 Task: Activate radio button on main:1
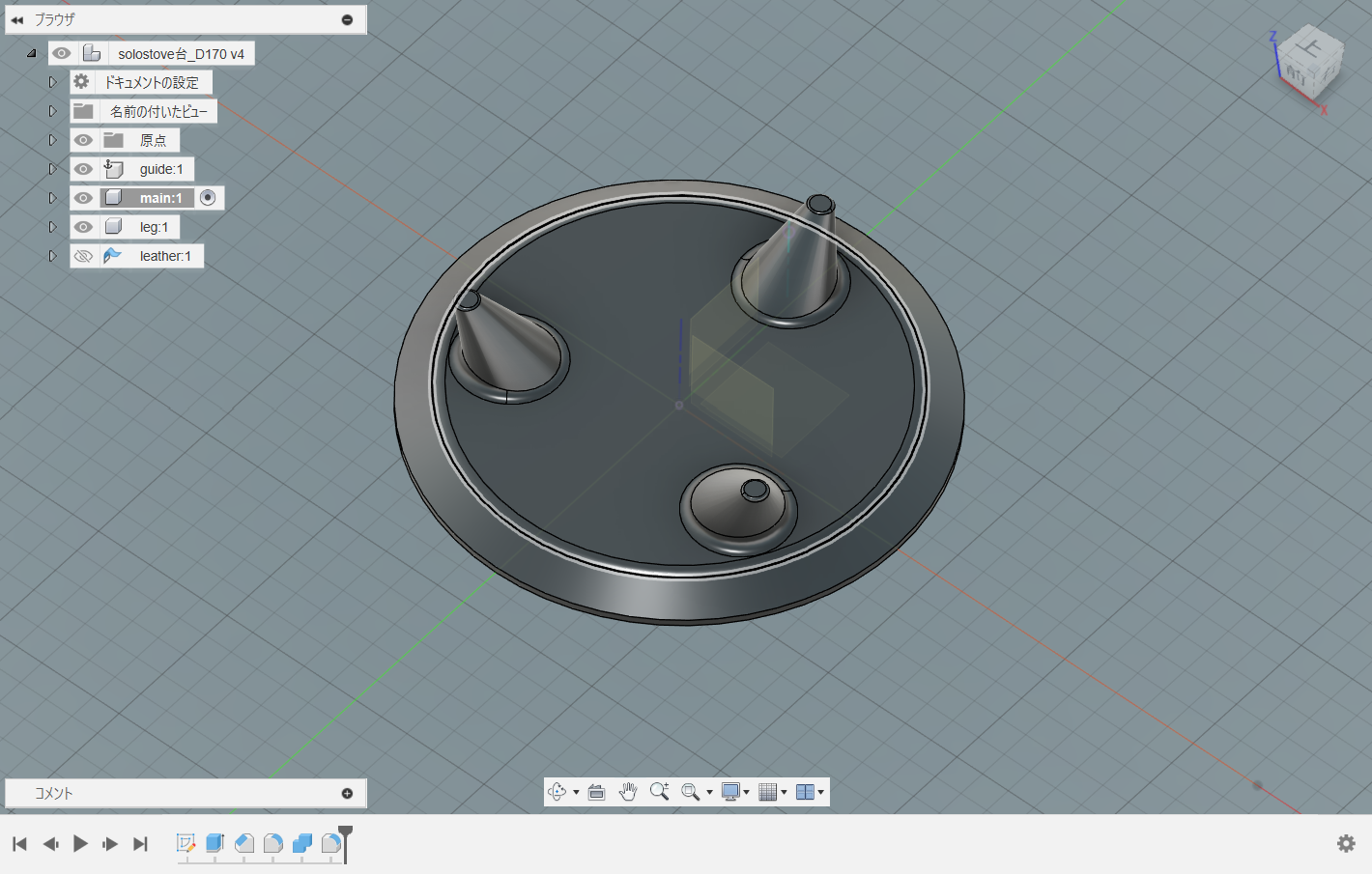pyautogui.click(x=208, y=198)
